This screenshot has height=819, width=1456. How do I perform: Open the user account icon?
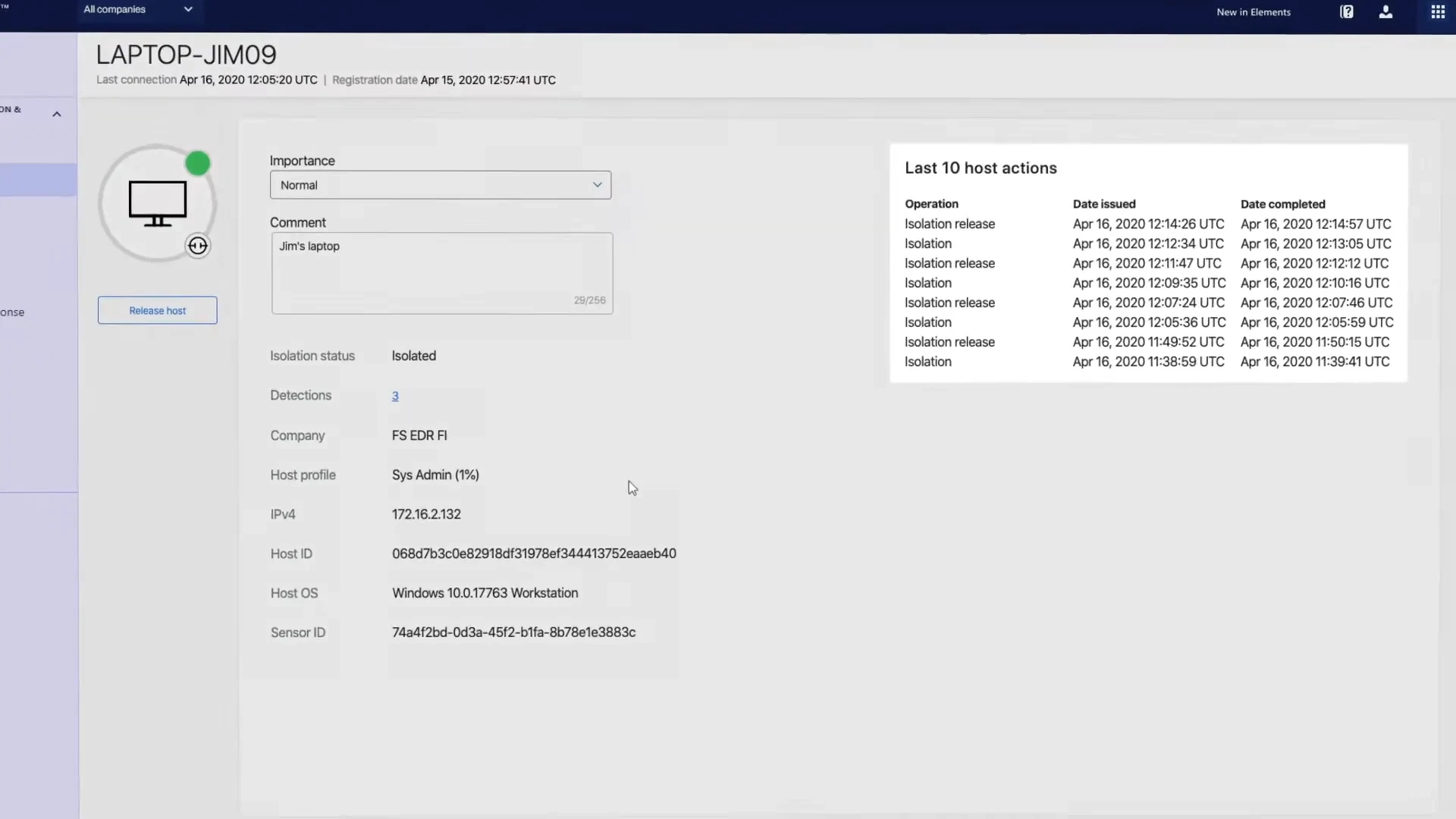1385,11
